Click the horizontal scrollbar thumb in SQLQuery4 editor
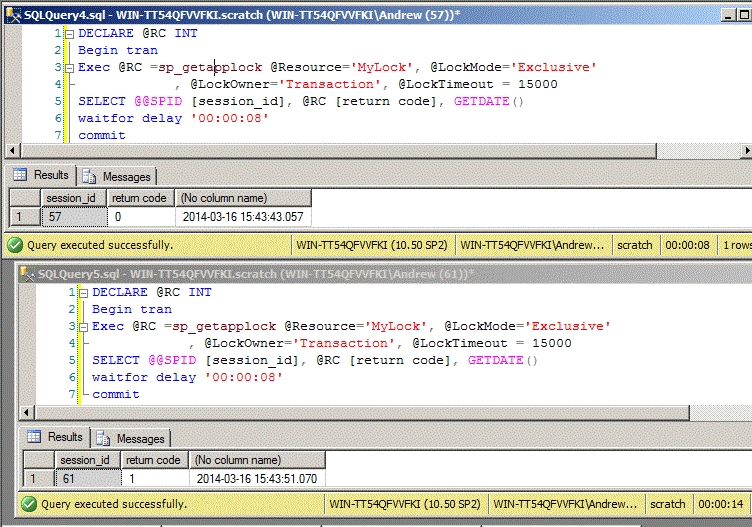The width and height of the screenshot is (752, 527). coord(339,151)
